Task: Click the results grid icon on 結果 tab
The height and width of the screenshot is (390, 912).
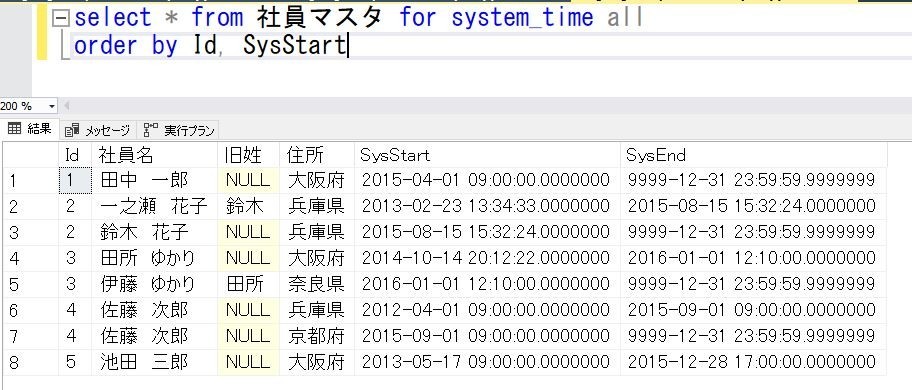Action: coord(14,129)
